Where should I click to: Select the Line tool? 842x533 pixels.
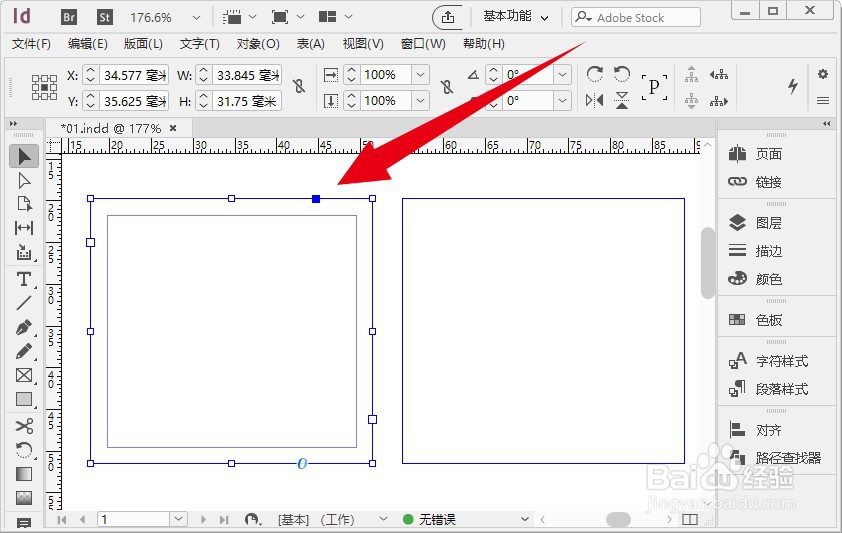pyautogui.click(x=24, y=303)
